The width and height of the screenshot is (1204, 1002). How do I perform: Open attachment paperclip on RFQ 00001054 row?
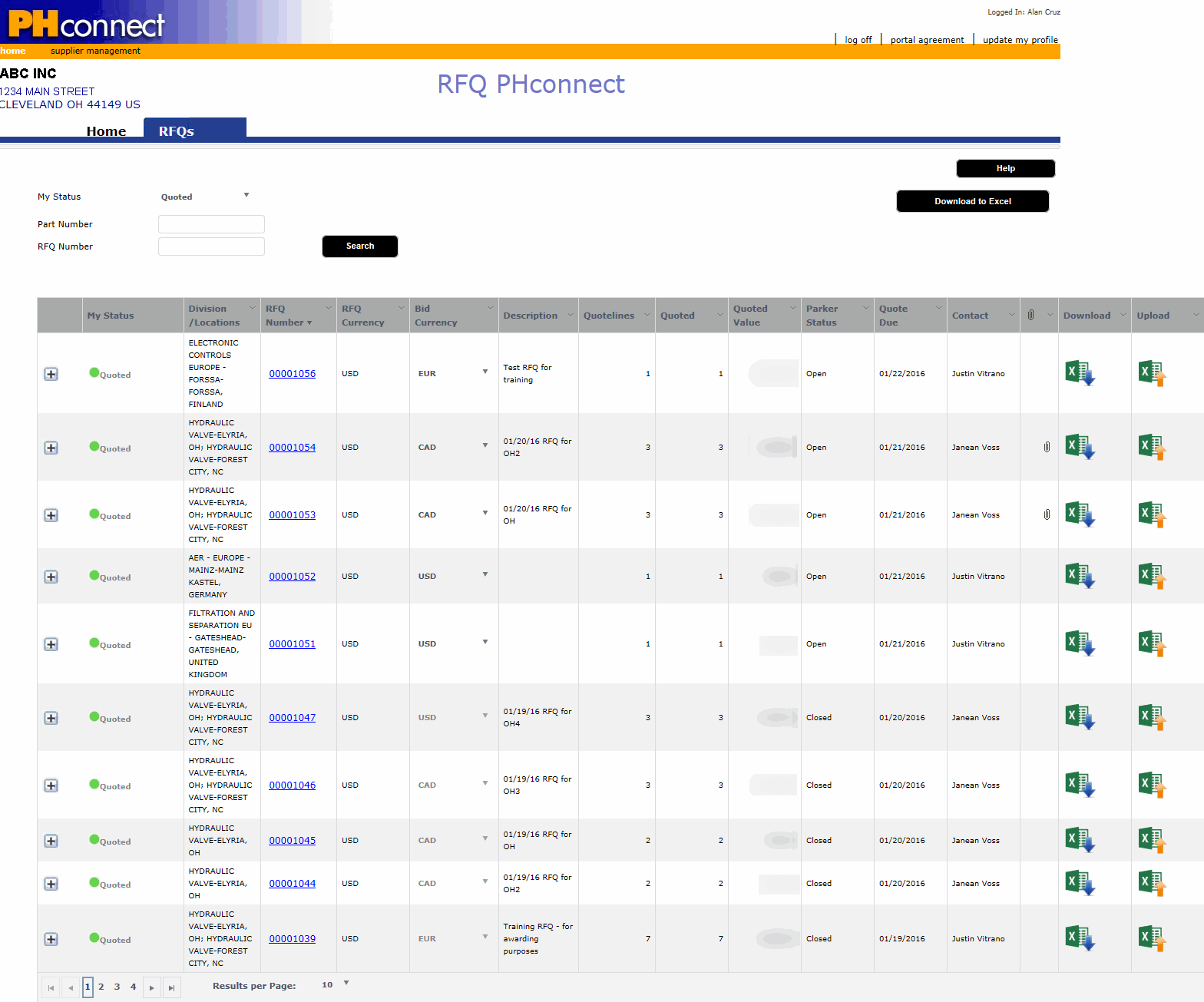pyautogui.click(x=1047, y=447)
